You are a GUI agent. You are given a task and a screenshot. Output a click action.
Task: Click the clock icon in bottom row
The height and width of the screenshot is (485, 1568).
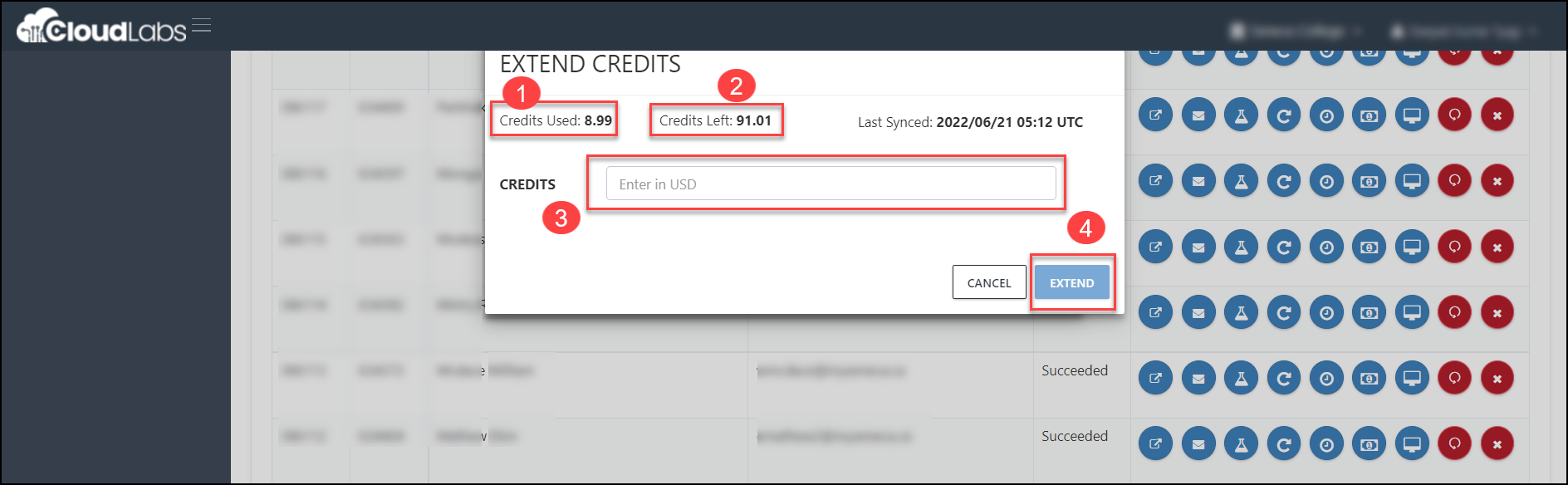[1326, 444]
